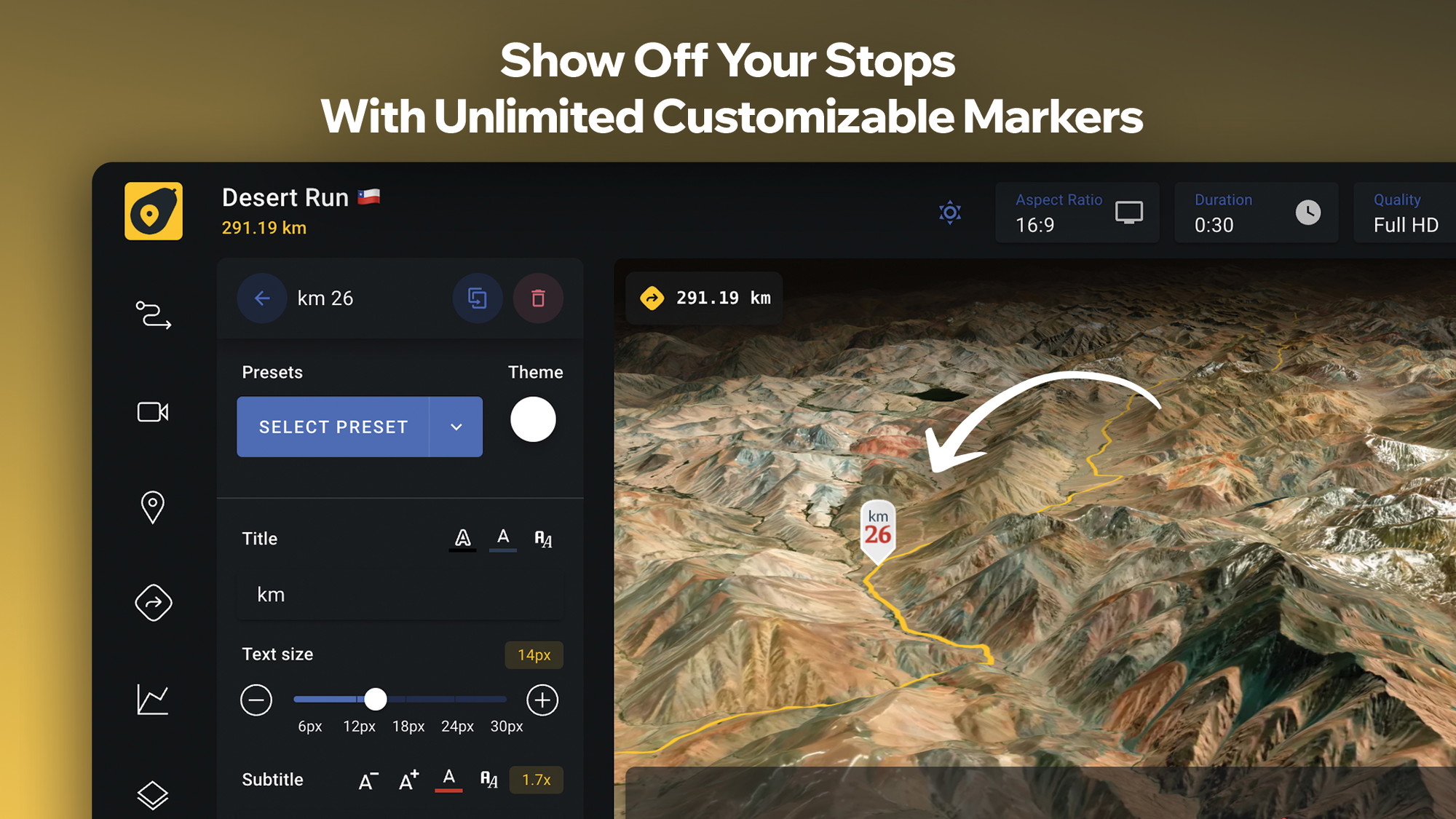The height and width of the screenshot is (819, 1456).
Task: Toggle title text outline style
Action: pos(462,539)
